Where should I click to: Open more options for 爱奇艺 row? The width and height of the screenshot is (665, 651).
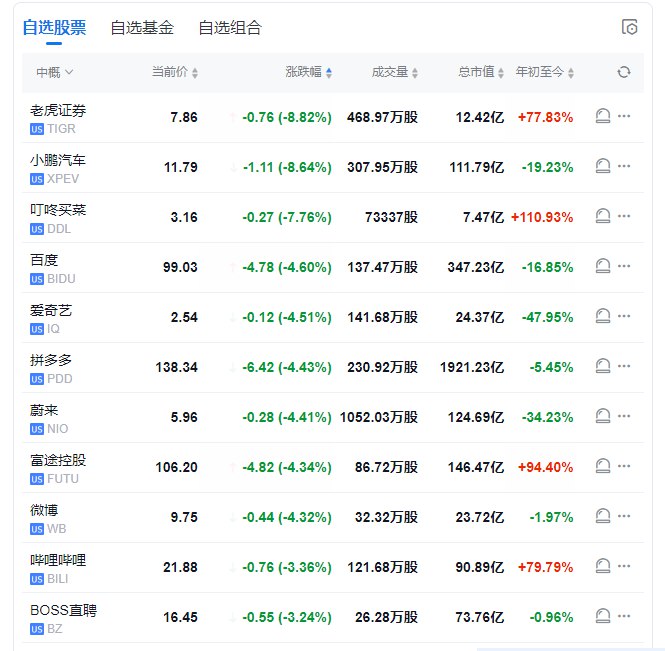[624, 316]
